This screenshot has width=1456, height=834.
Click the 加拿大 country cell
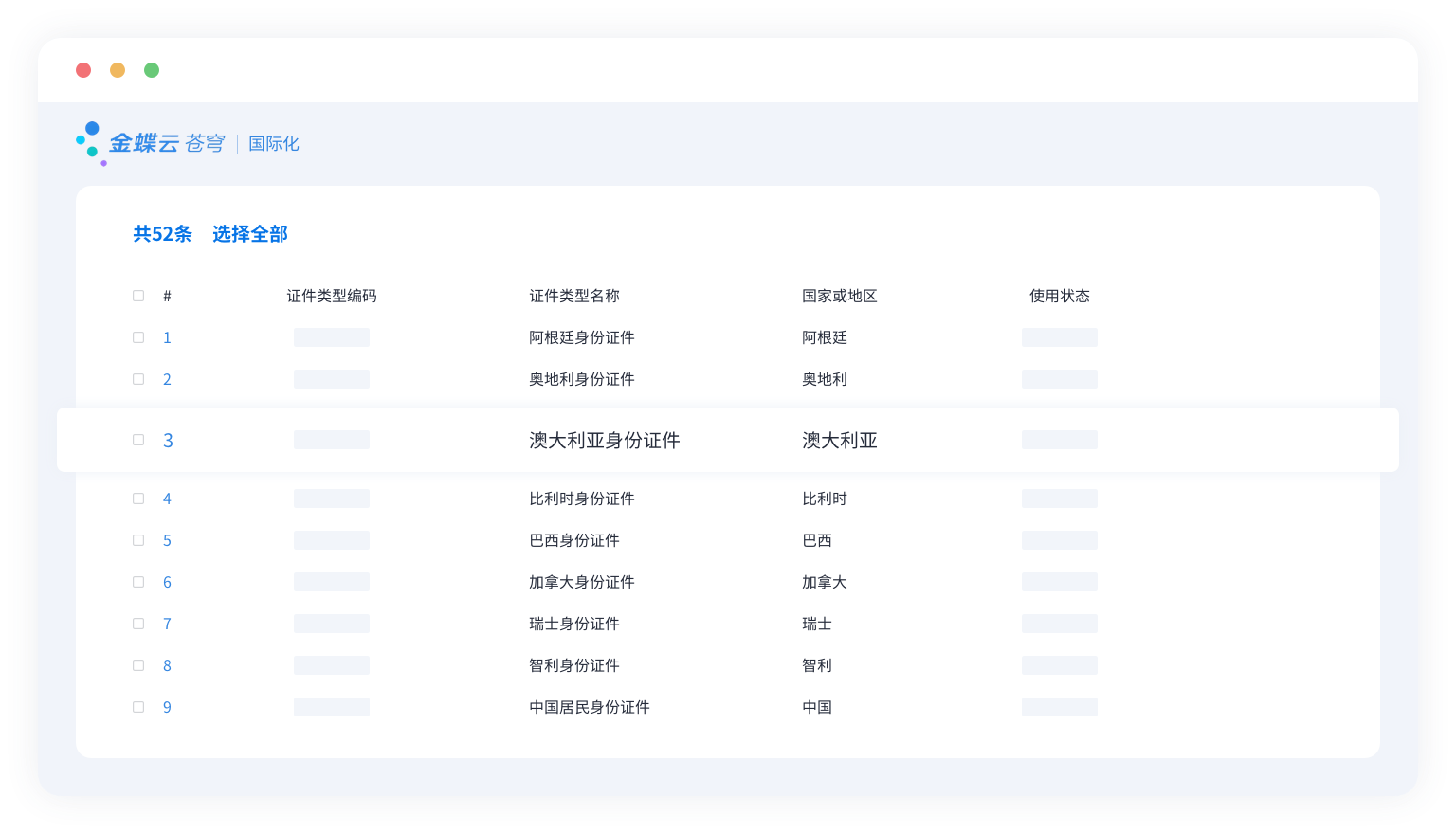pos(825,582)
